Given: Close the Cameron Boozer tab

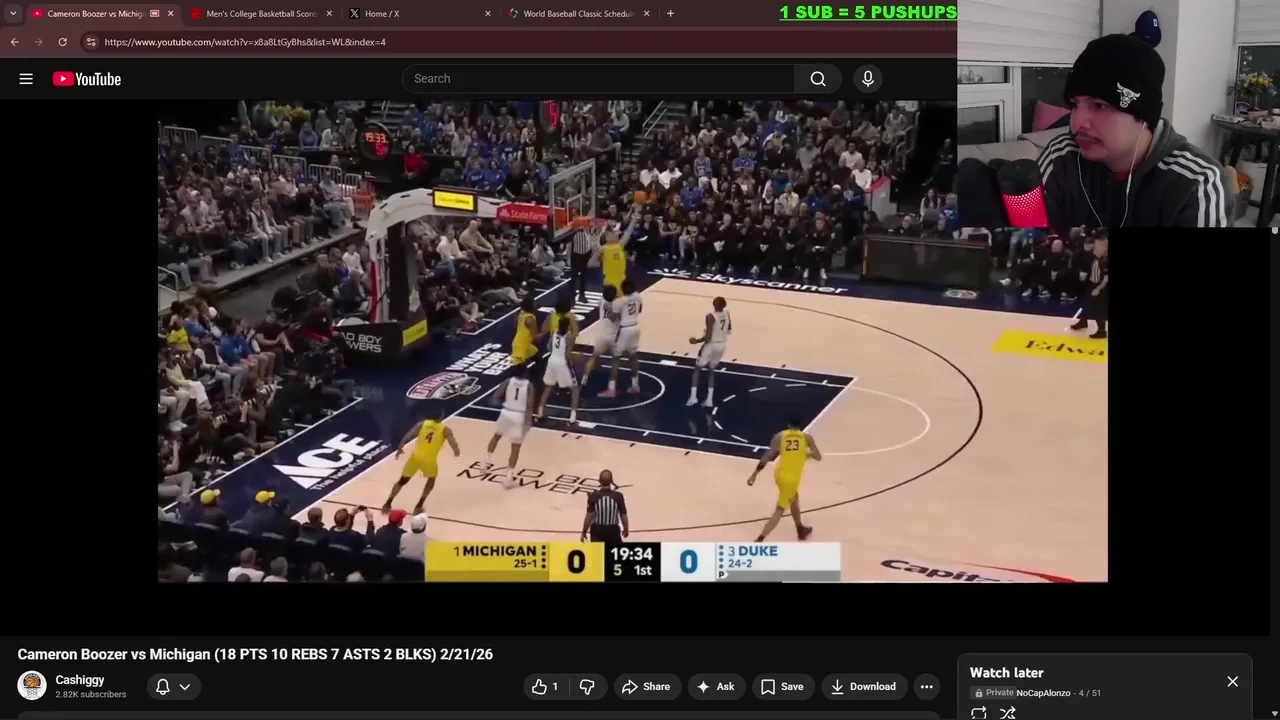Looking at the screenshot, I should click(170, 14).
